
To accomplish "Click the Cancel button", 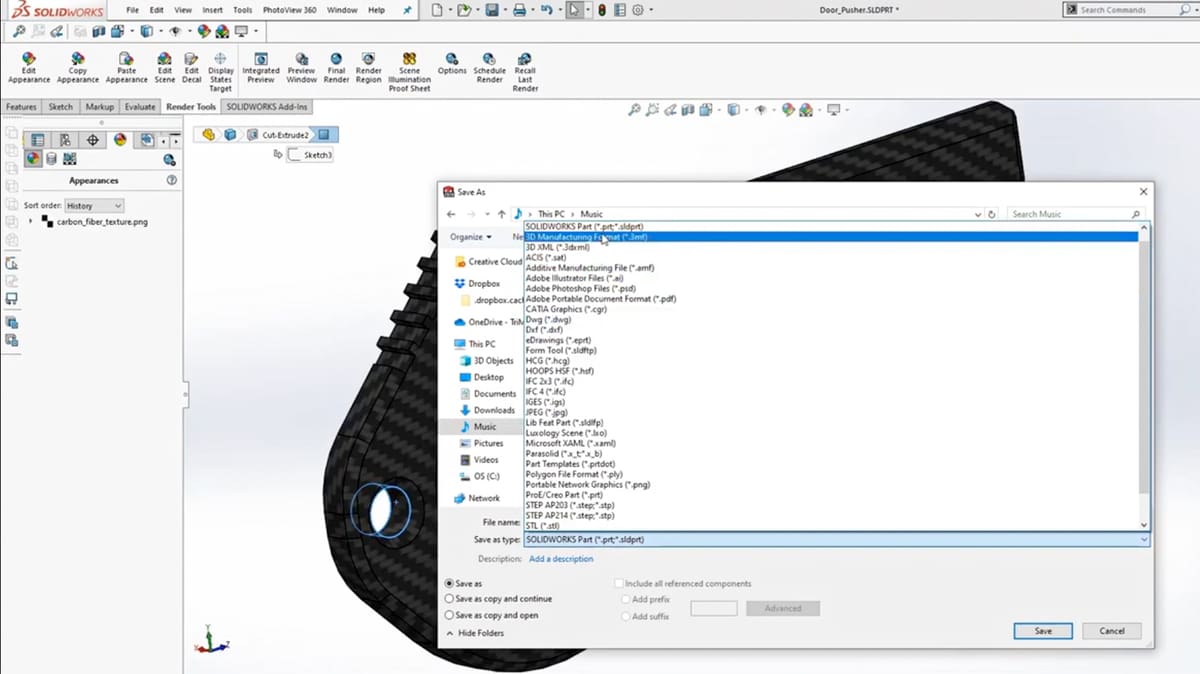I will click(x=1112, y=631).
